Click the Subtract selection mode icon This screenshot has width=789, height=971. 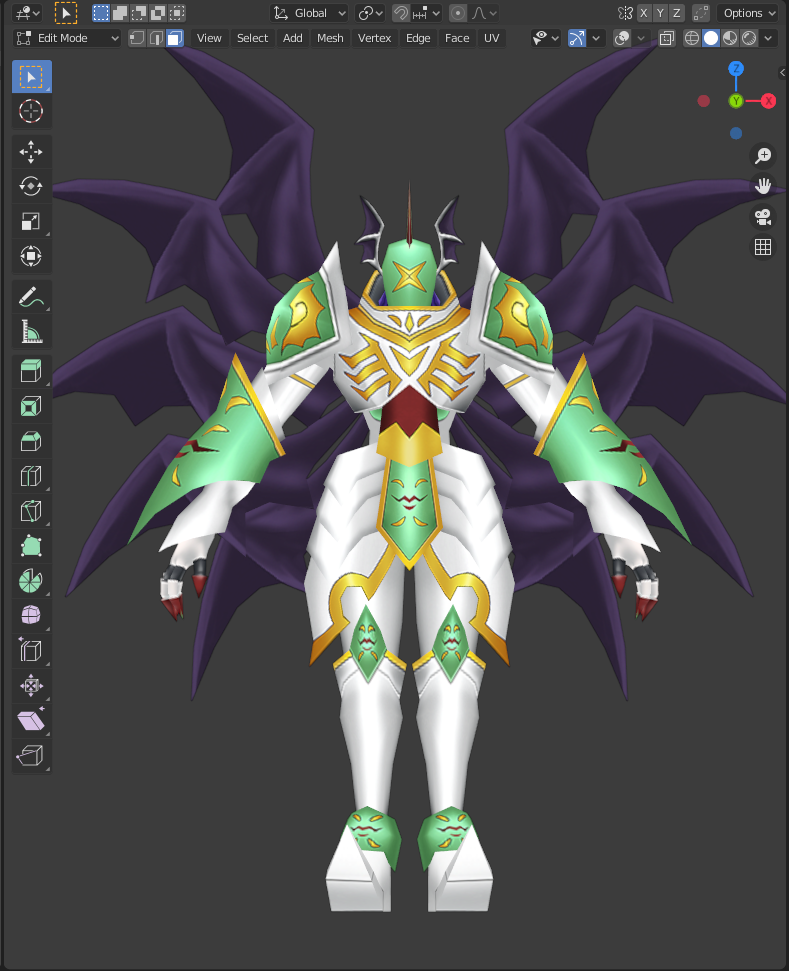[x=139, y=13]
